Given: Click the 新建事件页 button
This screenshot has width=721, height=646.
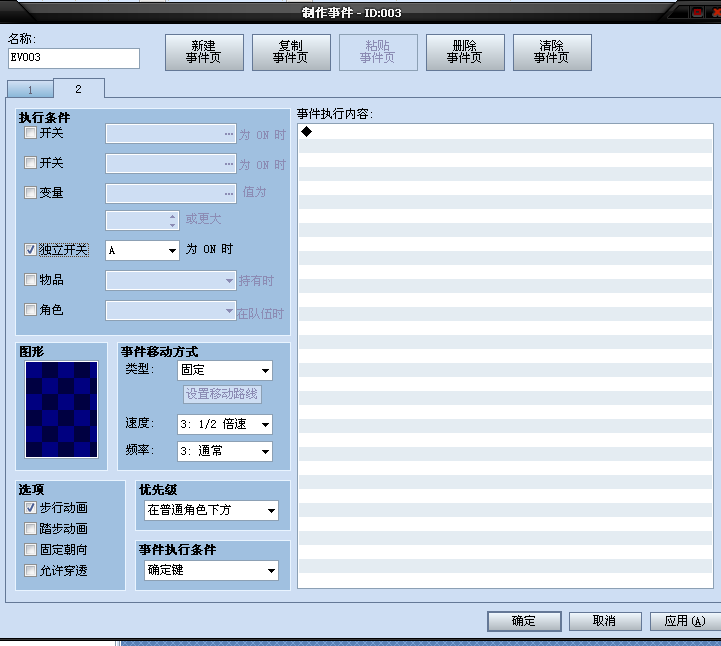Looking at the screenshot, I should (204, 52).
